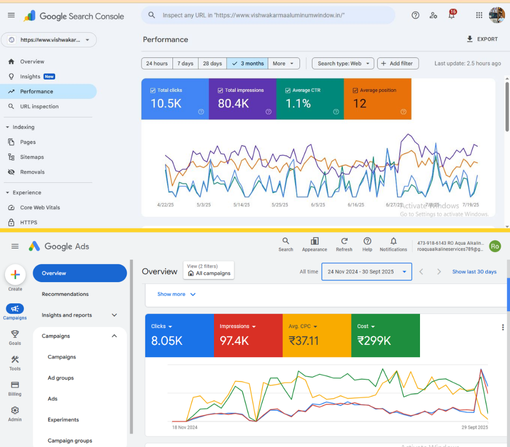Click the Export download icon
Screen dimensions: 510x447
(x=470, y=39)
